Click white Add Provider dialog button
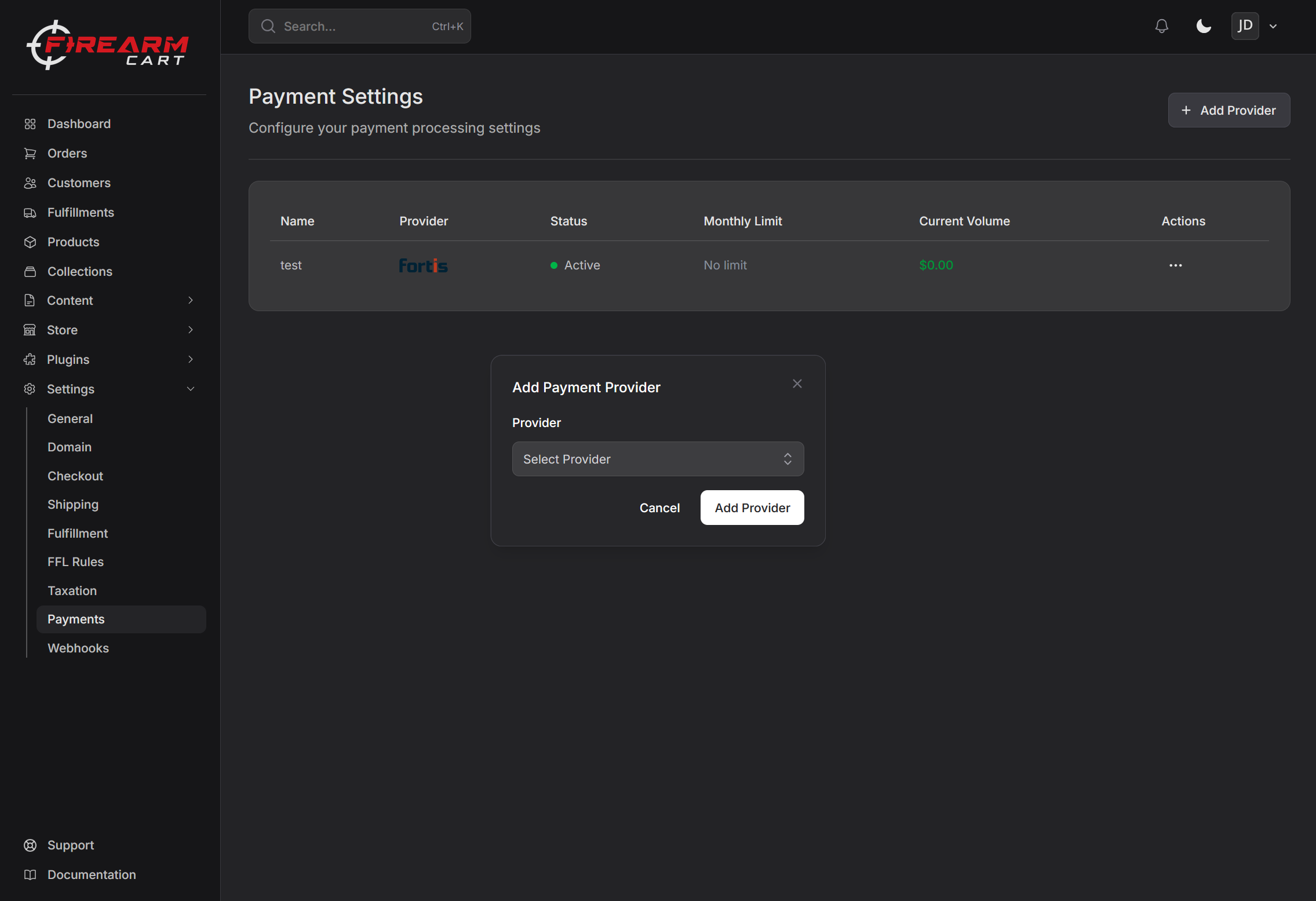Viewport: 1316px width, 901px height. (752, 508)
